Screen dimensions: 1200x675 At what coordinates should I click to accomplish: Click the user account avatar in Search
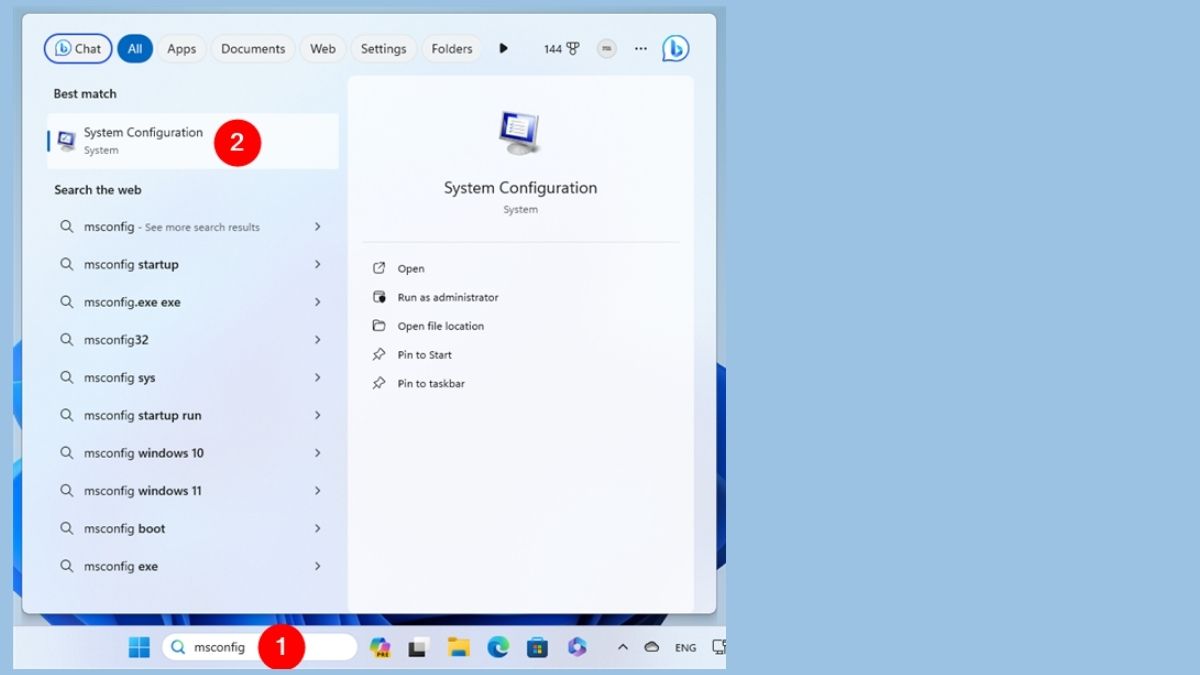pos(606,48)
